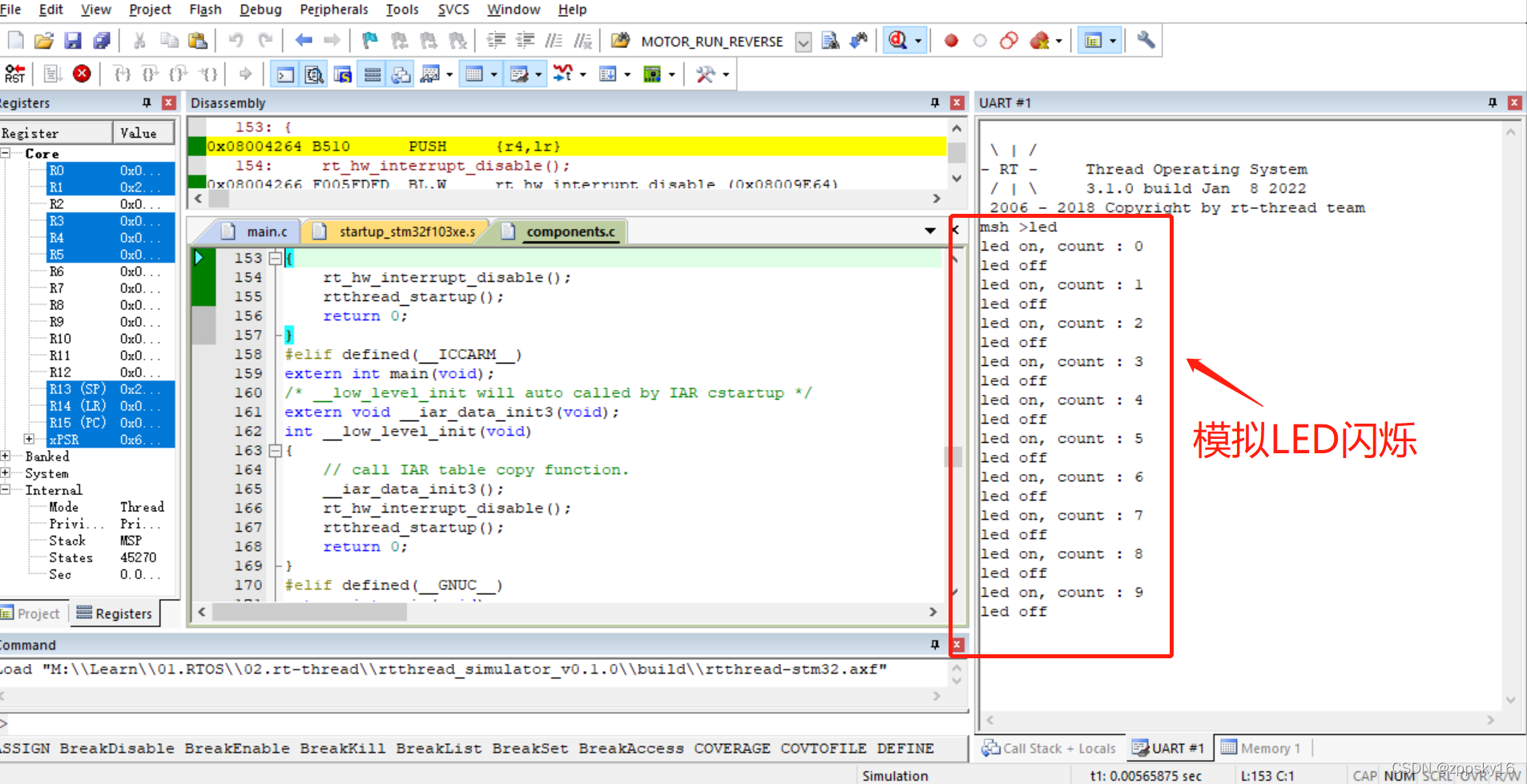
Task: Open the Toolbox icon
Action: click(705, 74)
